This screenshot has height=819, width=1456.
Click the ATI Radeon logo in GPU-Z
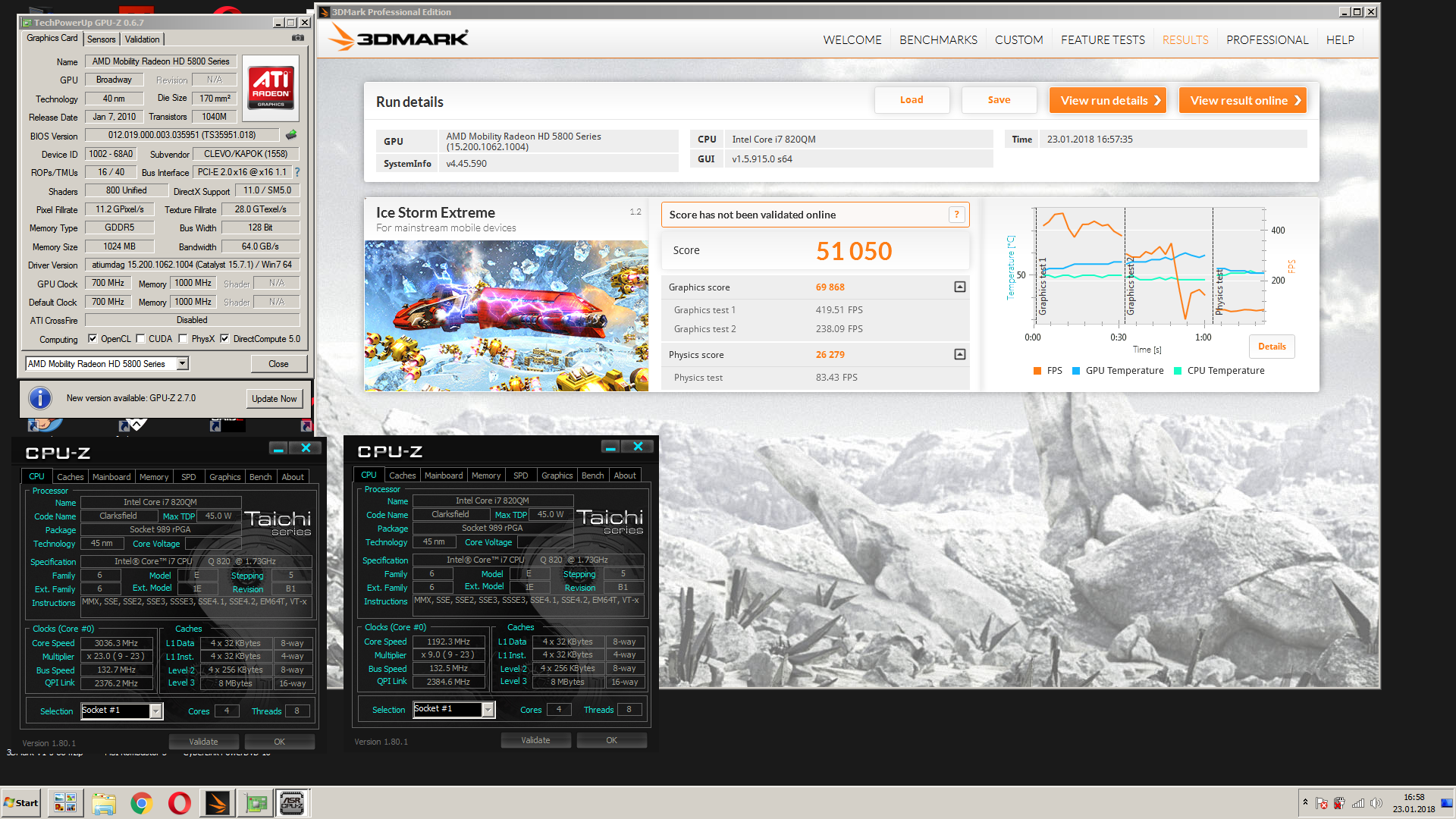tap(271, 88)
